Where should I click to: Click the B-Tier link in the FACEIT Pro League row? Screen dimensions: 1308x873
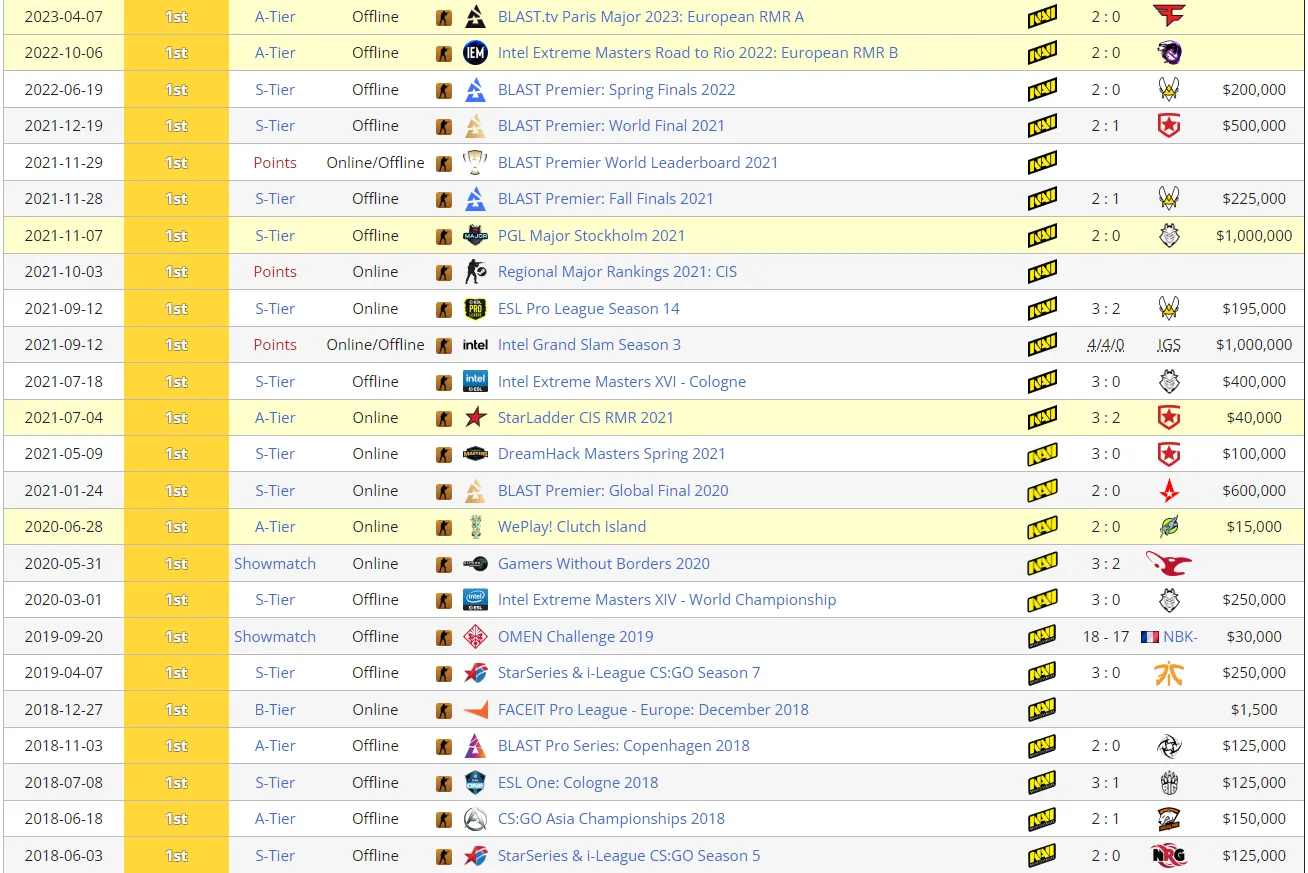point(275,709)
